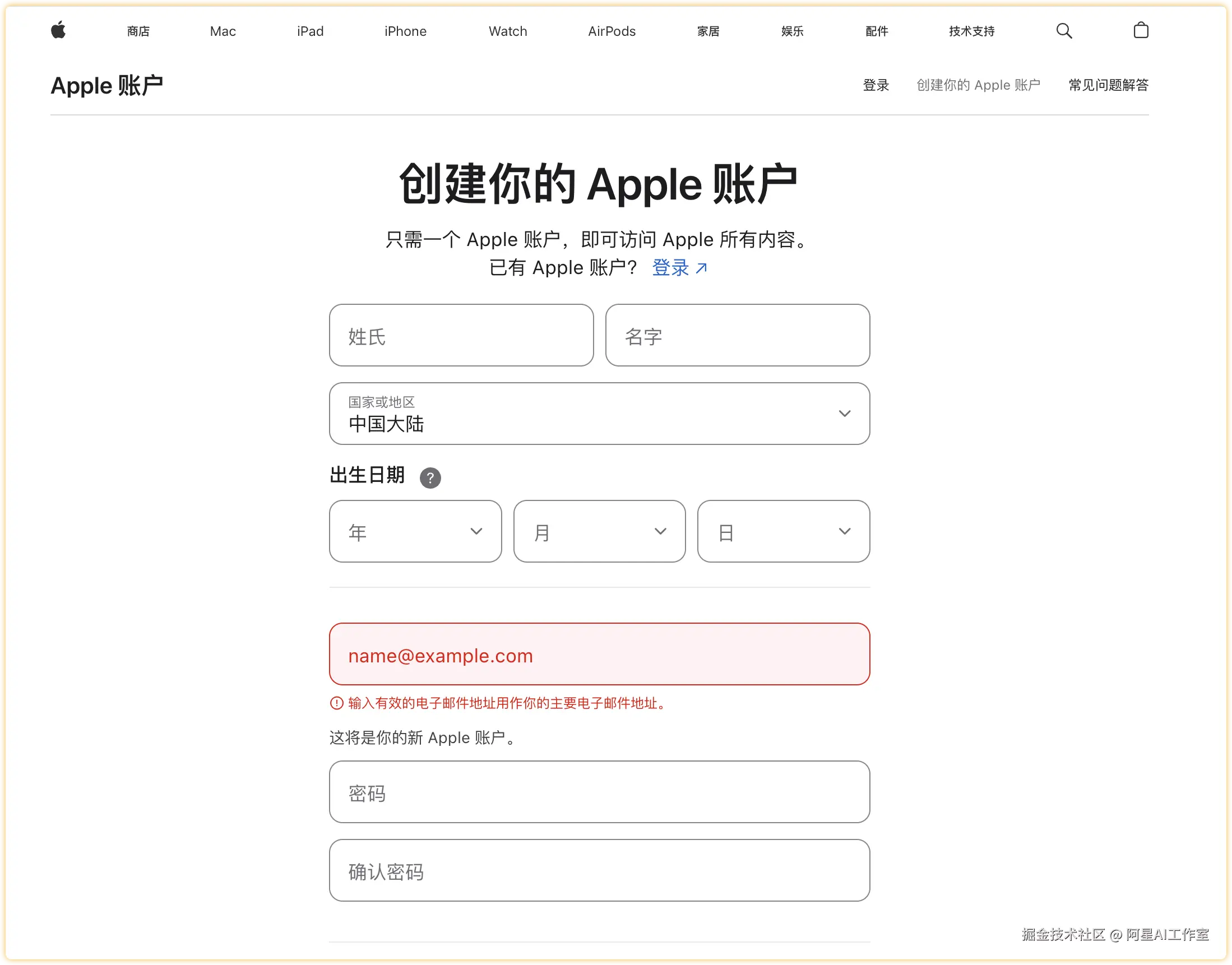Focus the 姓氏 last name field
The image size is (1232, 965).
pyautogui.click(x=461, y=336)
